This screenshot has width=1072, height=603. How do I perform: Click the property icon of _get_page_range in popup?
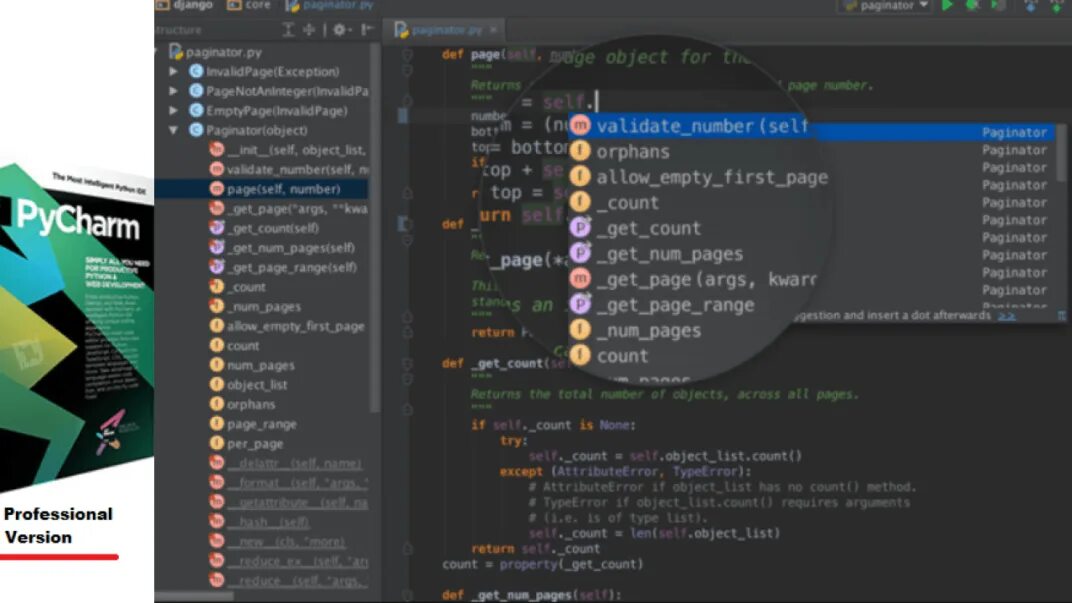pos(580,304)
